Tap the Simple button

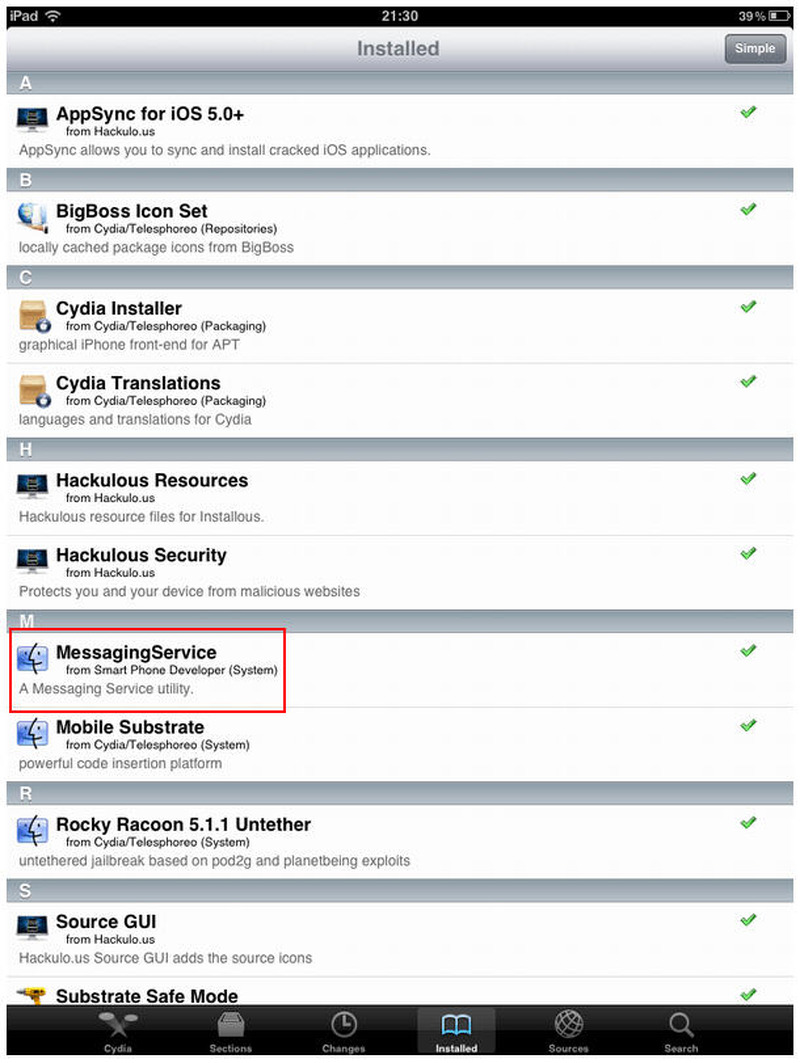pos(755,49)
